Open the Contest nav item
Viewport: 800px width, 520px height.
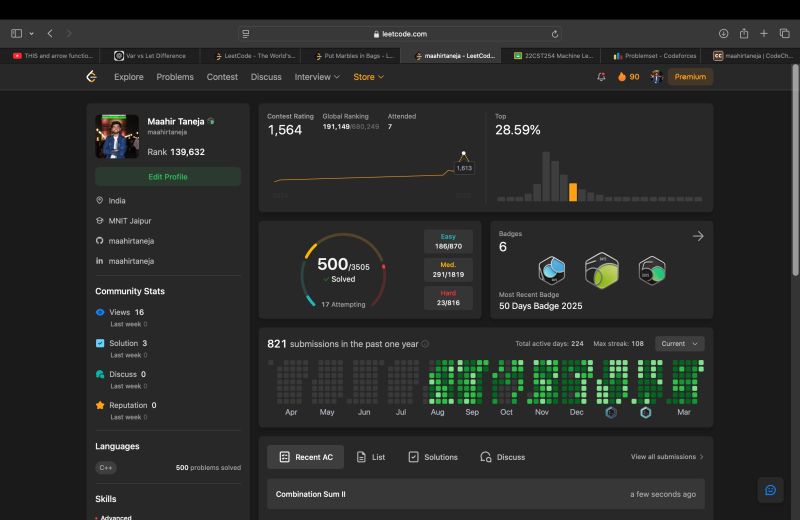tap(222, 77)
